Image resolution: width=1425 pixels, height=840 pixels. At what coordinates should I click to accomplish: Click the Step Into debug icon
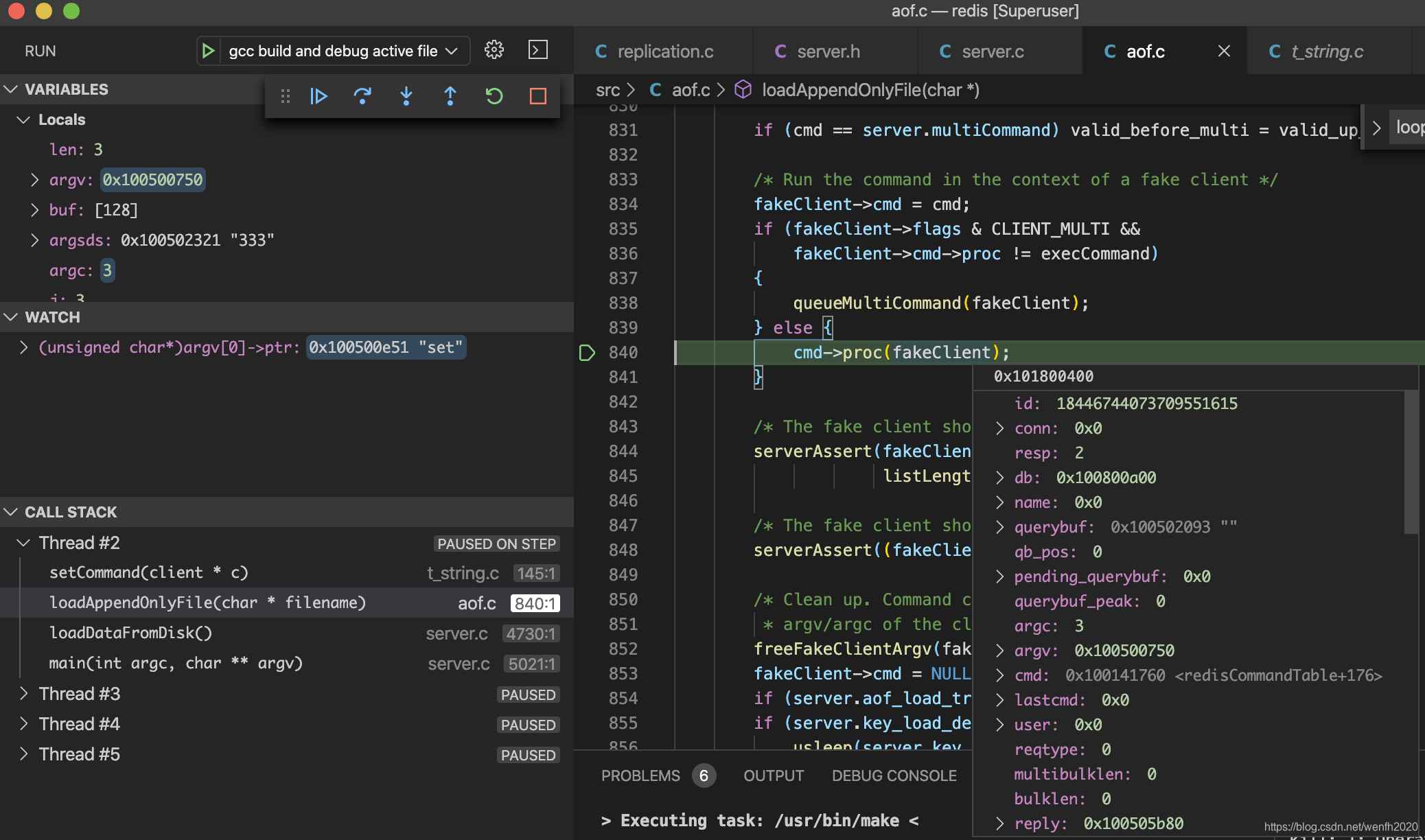coord(406,96)
